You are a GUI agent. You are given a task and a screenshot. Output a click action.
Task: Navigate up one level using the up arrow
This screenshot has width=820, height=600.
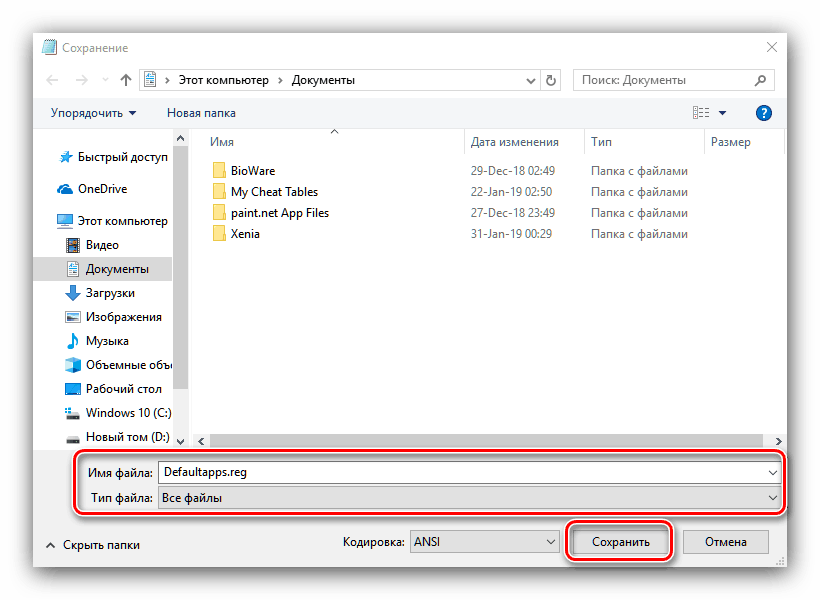(x=124, y=80)
